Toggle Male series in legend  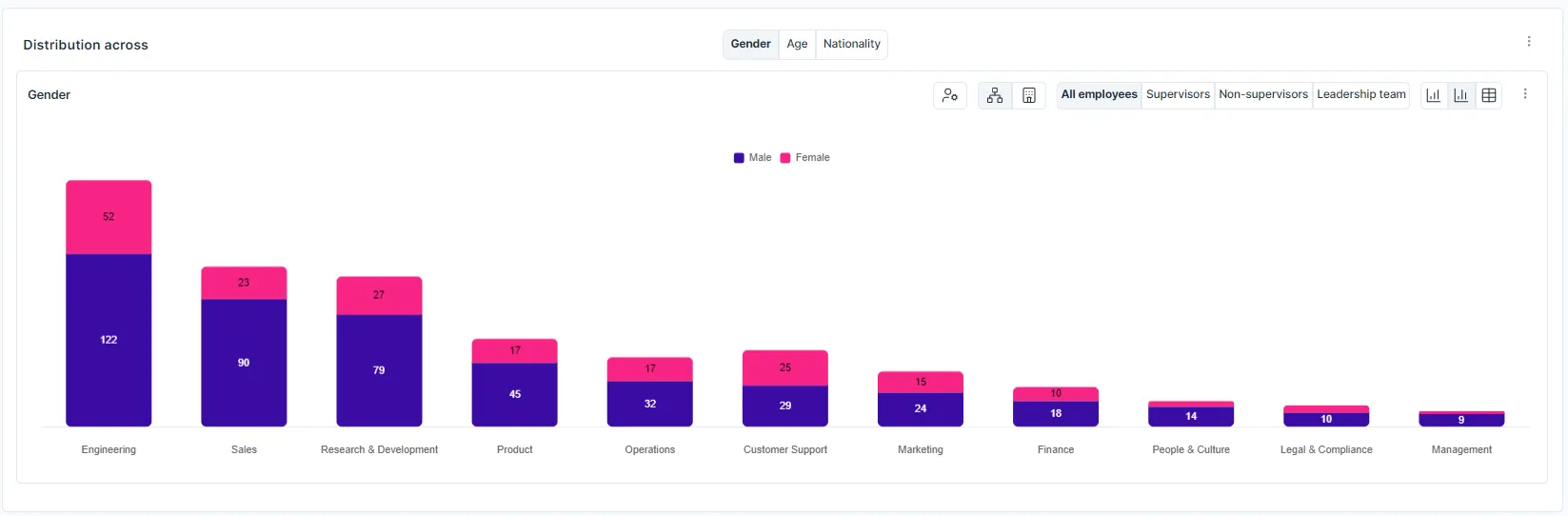pos(753,158)
